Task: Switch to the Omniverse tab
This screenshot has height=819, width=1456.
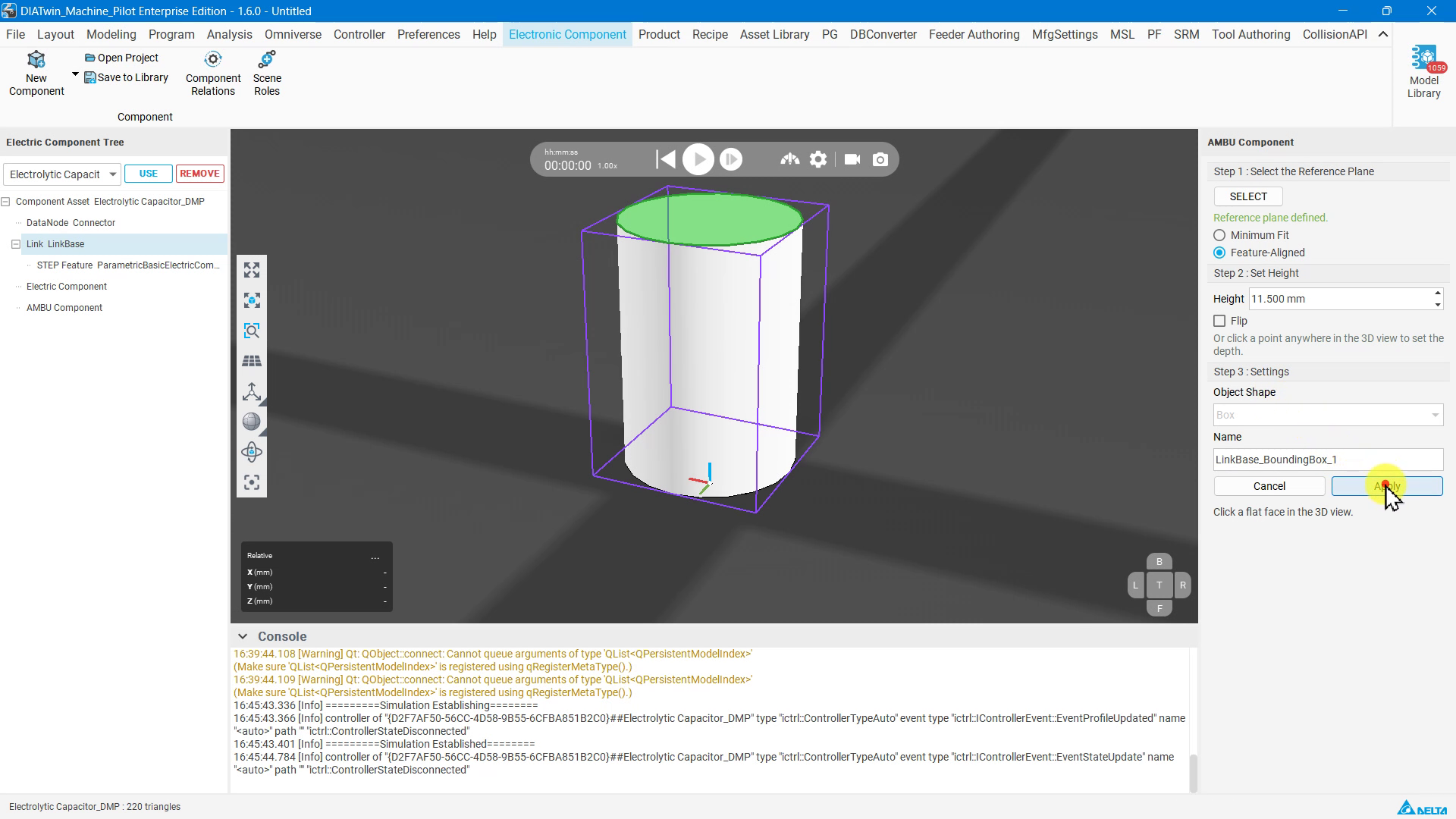Action: click(x=293, y=34)
